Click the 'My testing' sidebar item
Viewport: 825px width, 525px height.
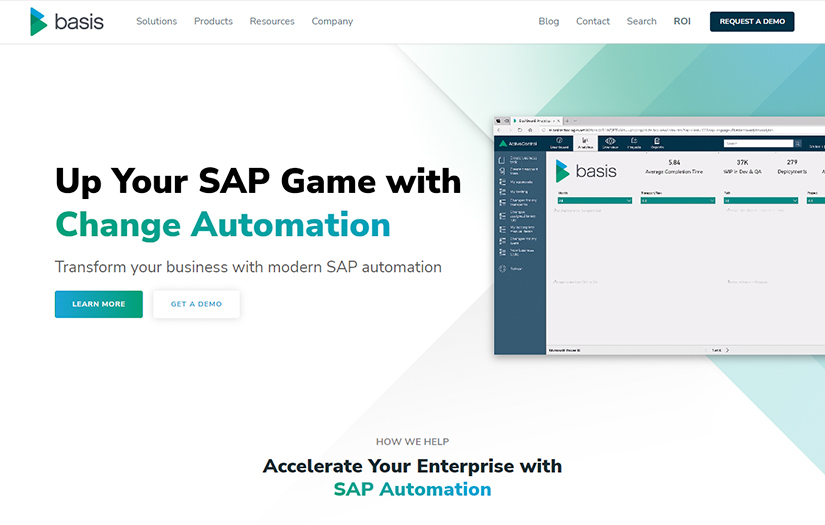click(x=518, y=192)
